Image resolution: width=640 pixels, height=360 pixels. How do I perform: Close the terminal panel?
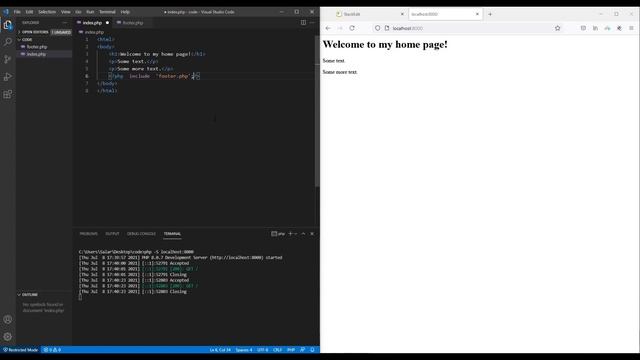(x=312, y=233)
